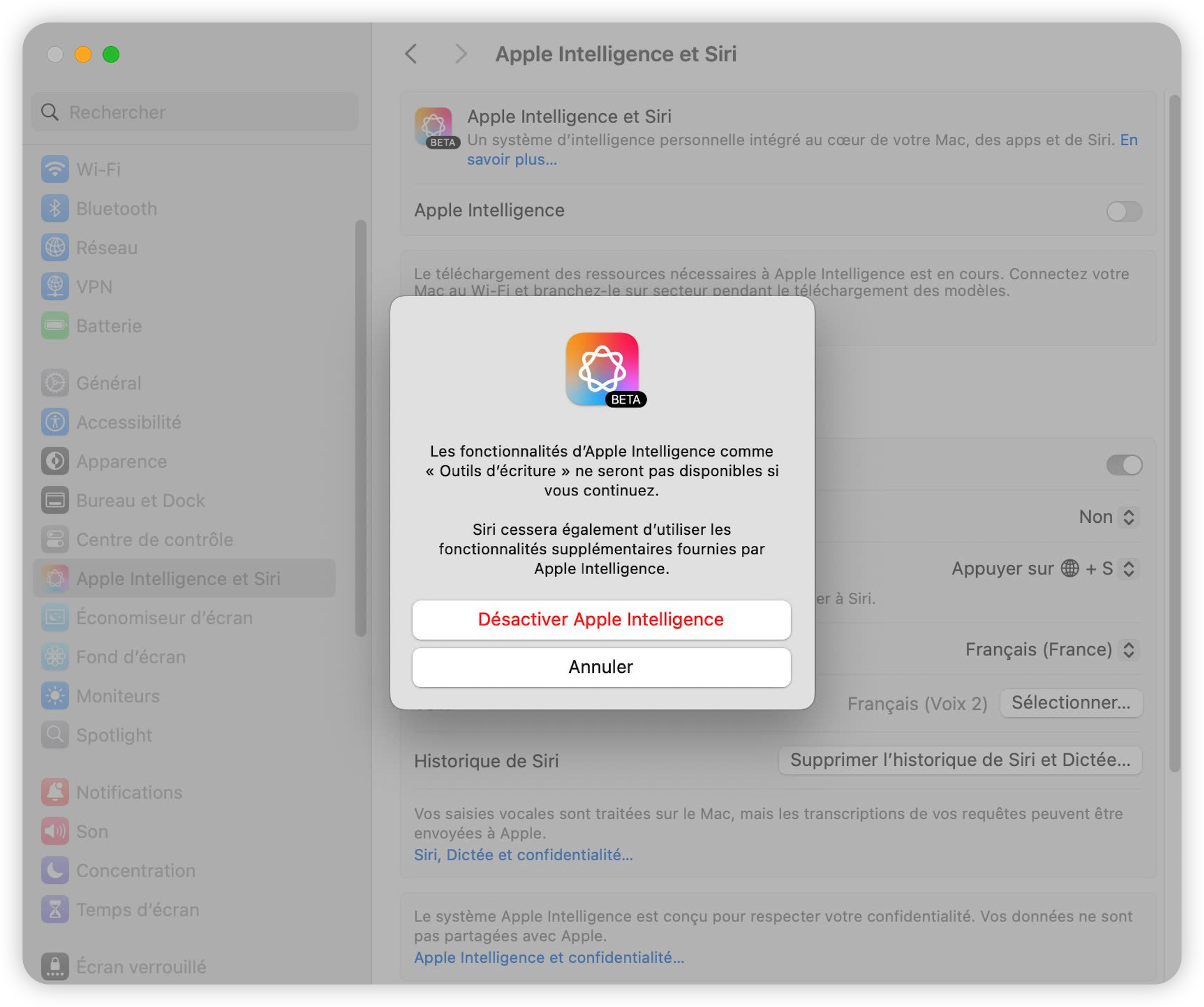1204x1007 pixels.
Task: Click the Moniteurs icon
Action: click(x=55, y=696)
